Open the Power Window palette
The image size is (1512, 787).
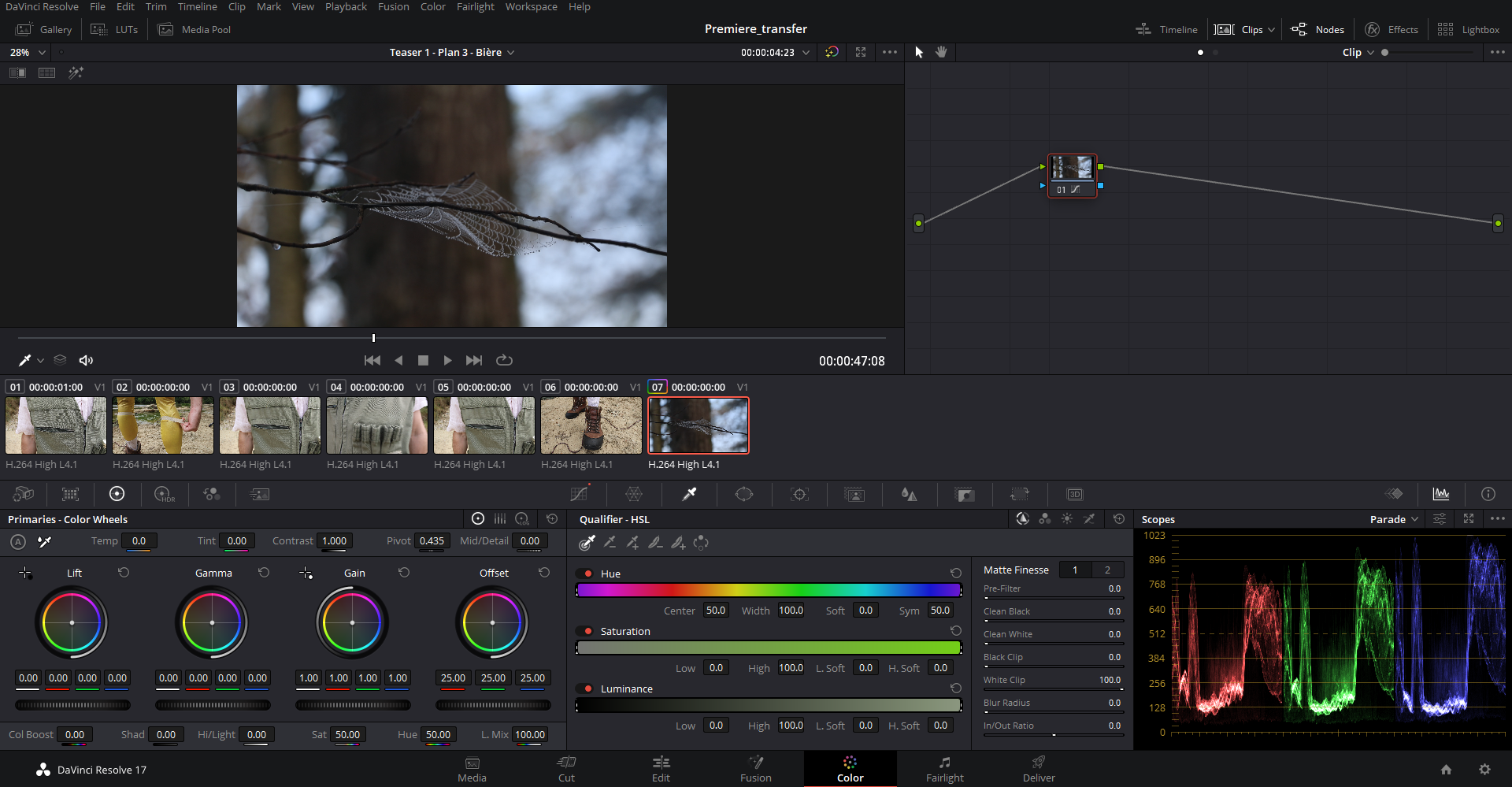click(744, 494)
